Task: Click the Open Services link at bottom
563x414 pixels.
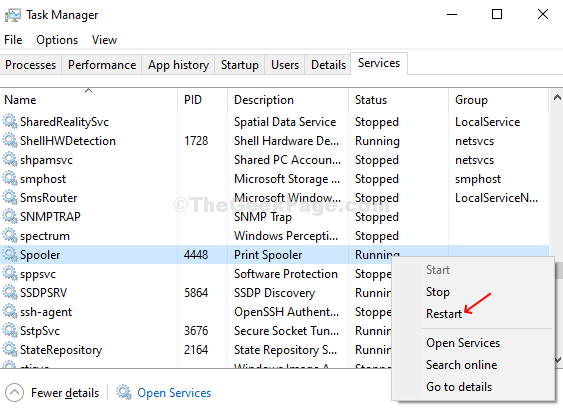Action: [x=174, y=393]
